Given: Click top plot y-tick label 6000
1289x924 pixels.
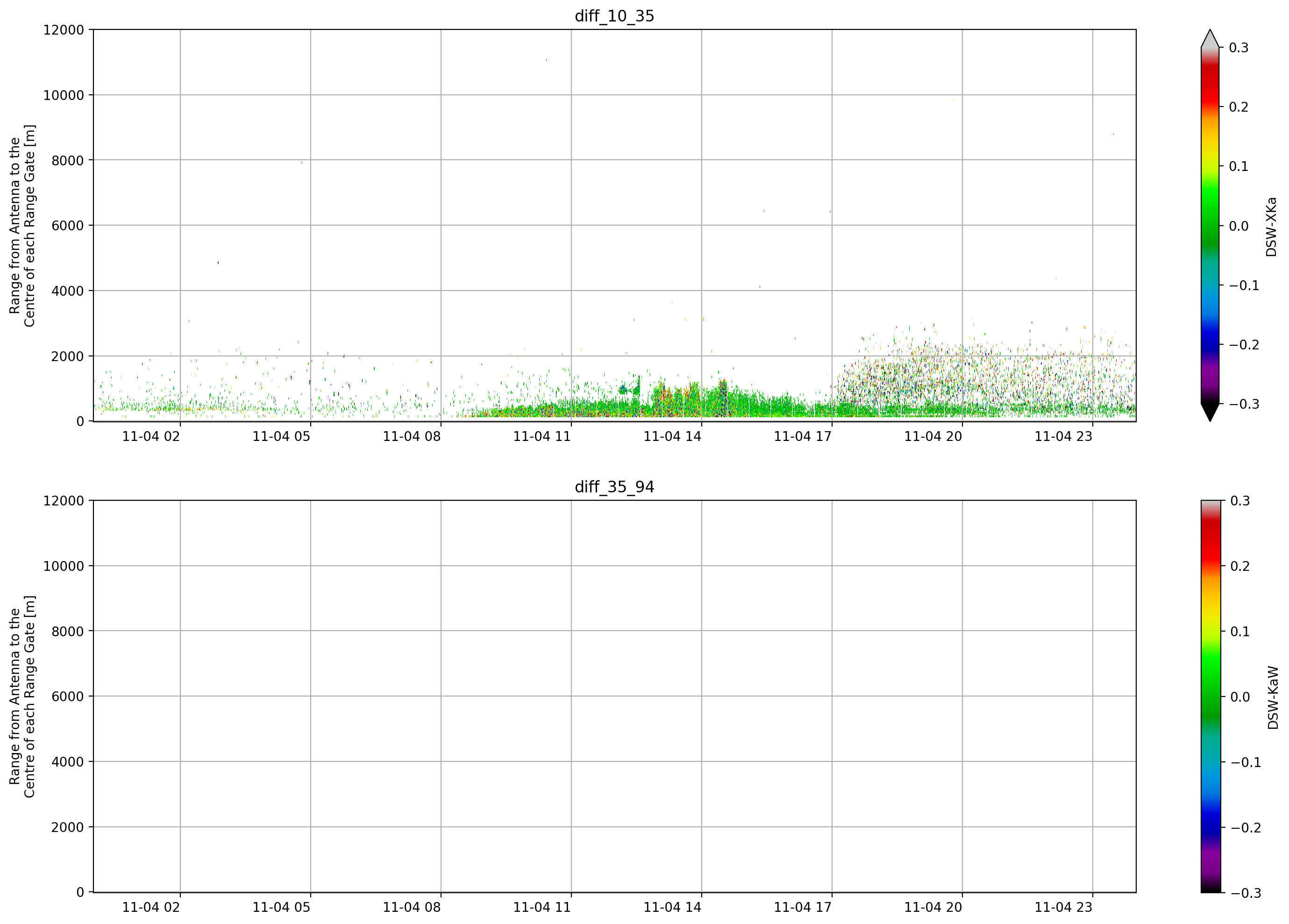Looking at the screenshot, I should (68, 226).
